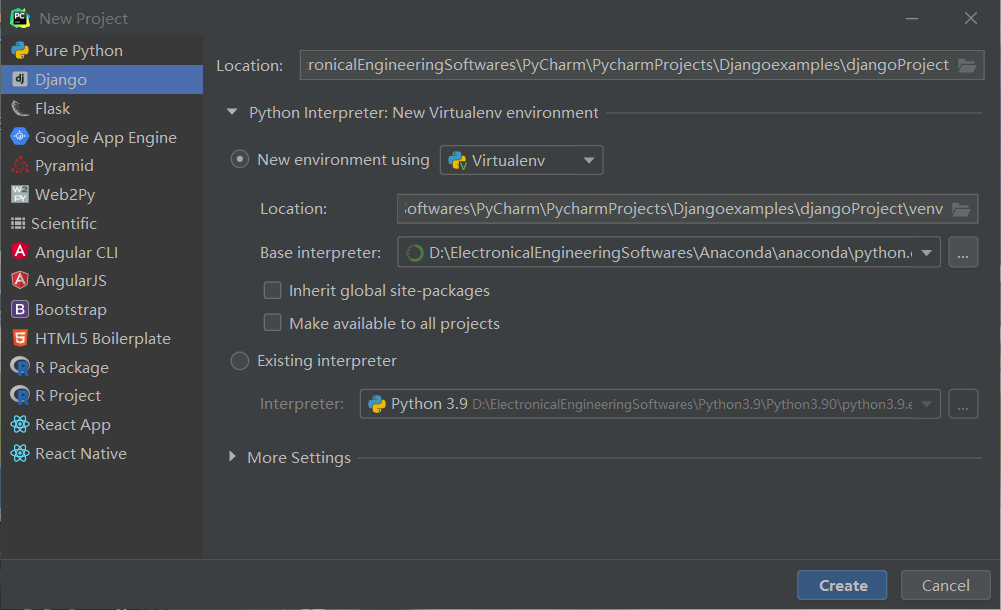Click Create button
This screenshot has width=1001, height=610.
842,585
